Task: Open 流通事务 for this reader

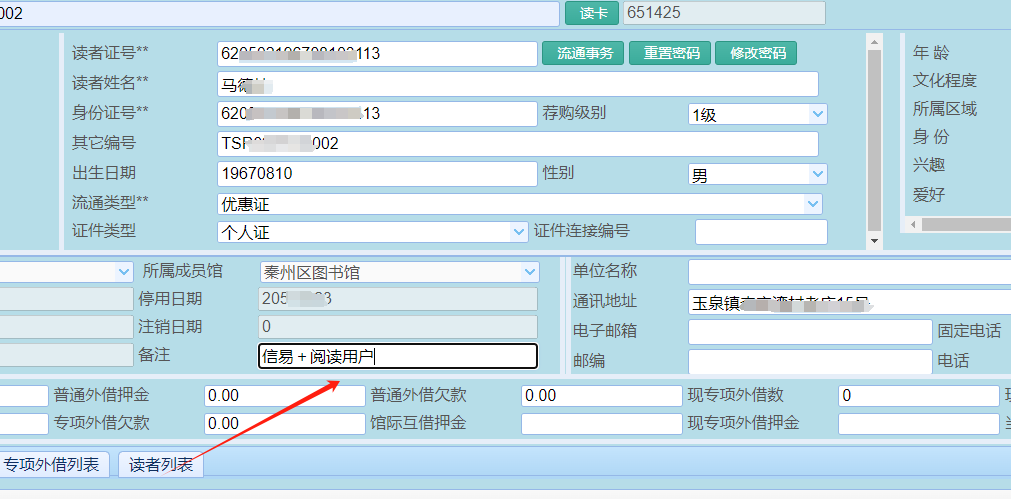Action: [x=583, y=53]
